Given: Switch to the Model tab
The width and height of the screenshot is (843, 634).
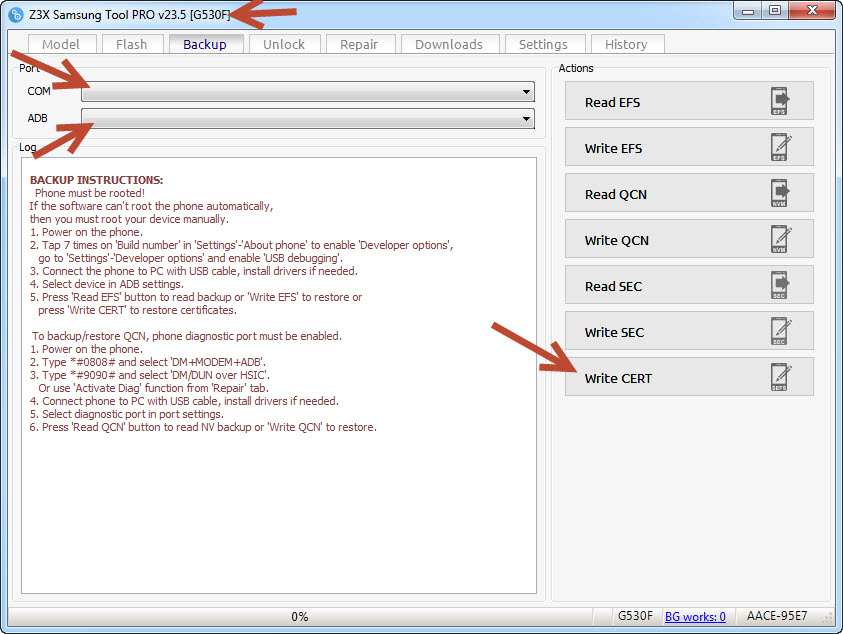Looking at the screenshot, I should pyautogui.click(x=61, y=44).
